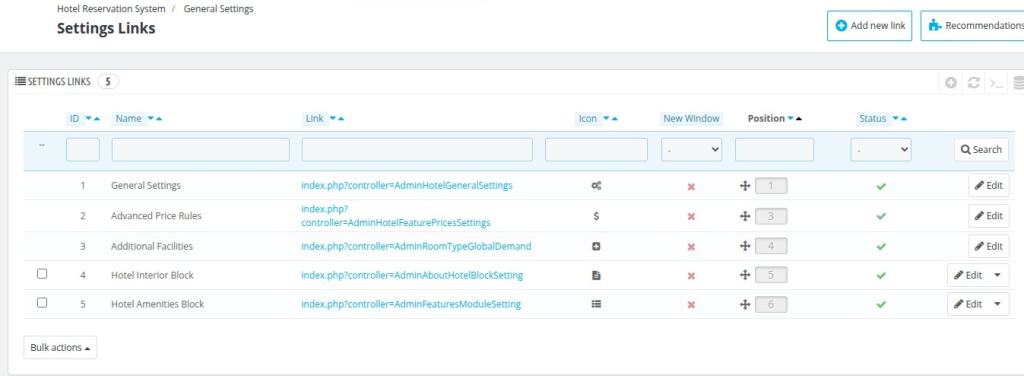Toggle New Window for Additional Facilities
Screen dimensions: 1024x376
(x=691, y=247)
